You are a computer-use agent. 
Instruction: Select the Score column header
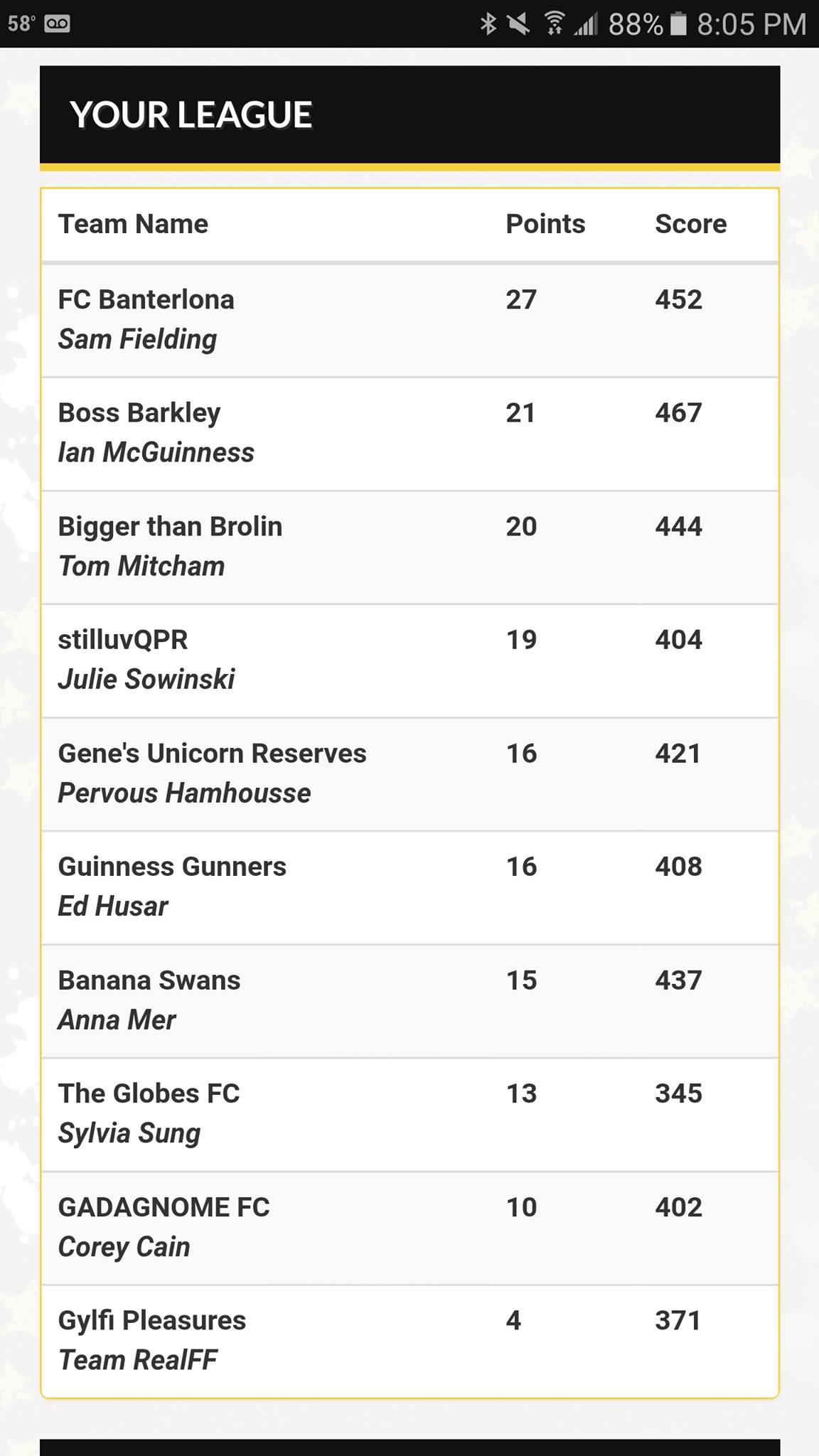pos(690,224)
